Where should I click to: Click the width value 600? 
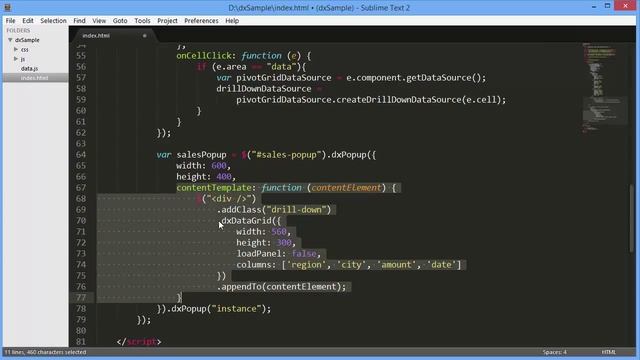coord(219,166)
